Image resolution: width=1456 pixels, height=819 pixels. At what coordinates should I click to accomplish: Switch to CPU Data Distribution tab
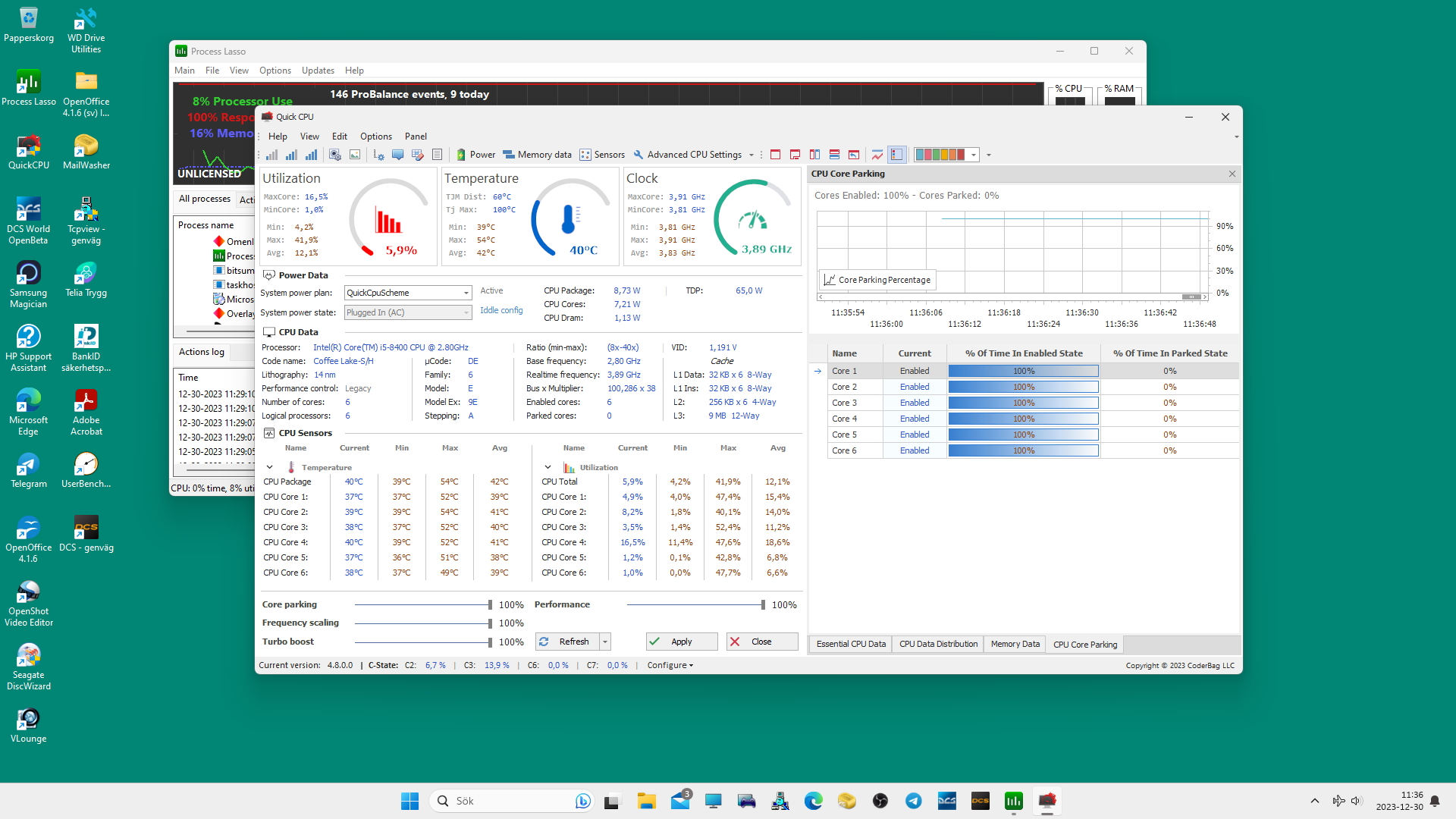pos(938,644)
